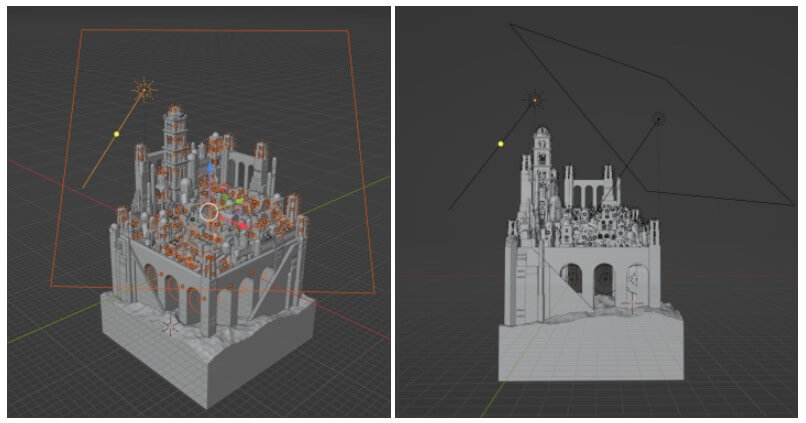Select the stone base block in left viewport
This screenshot has width=806, height=423.
(208, 351)
